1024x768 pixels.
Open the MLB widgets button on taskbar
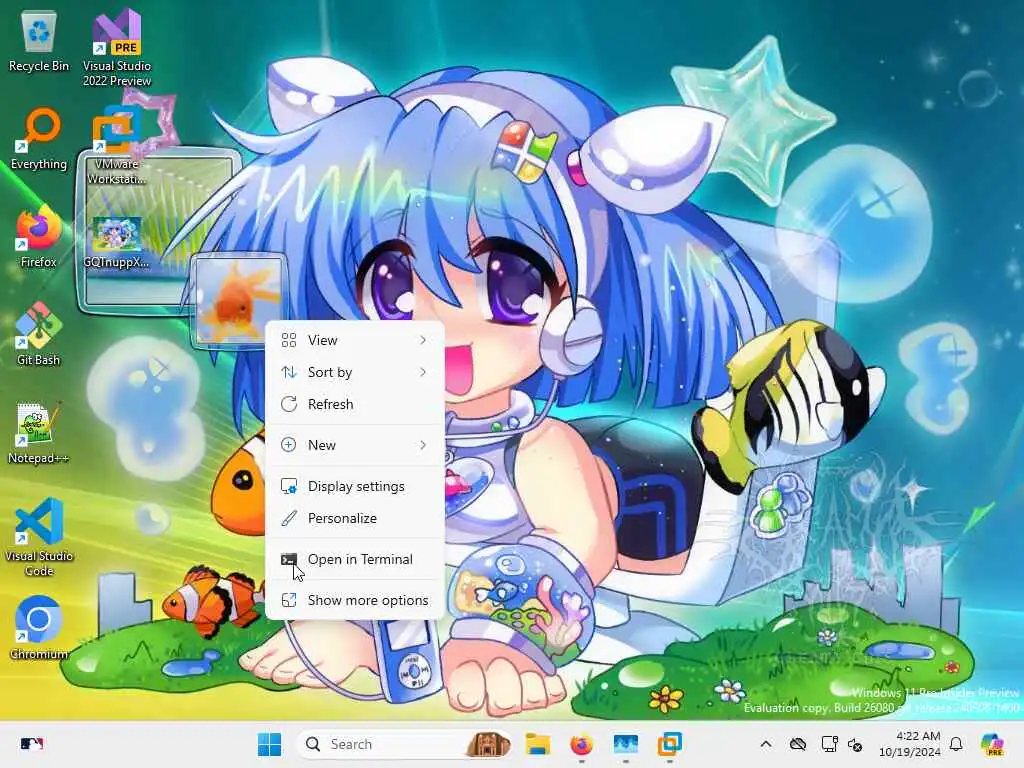point(31,744)
